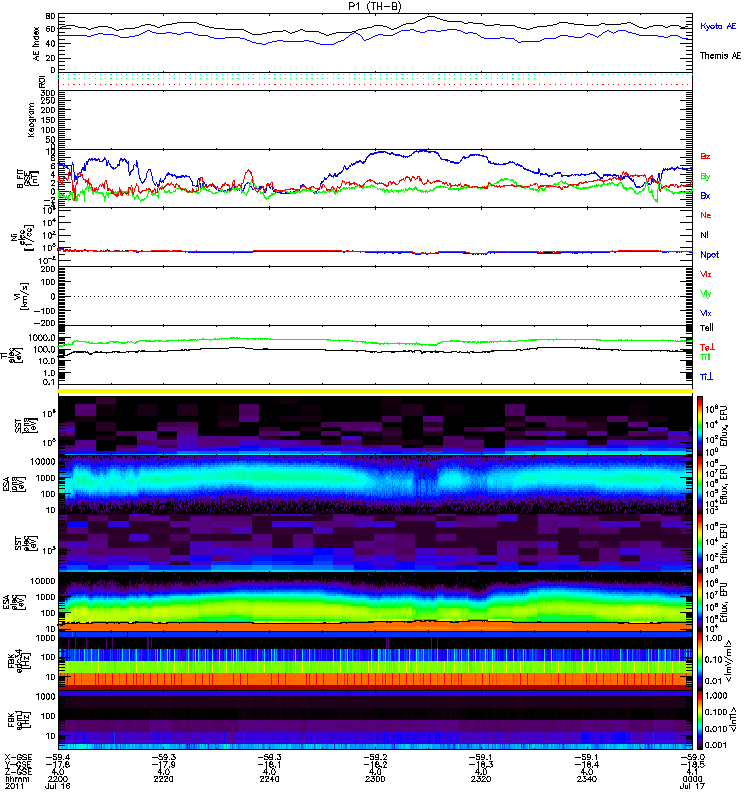
Task: Click the yellow horizontal time bar
Action: click(376, 391)
